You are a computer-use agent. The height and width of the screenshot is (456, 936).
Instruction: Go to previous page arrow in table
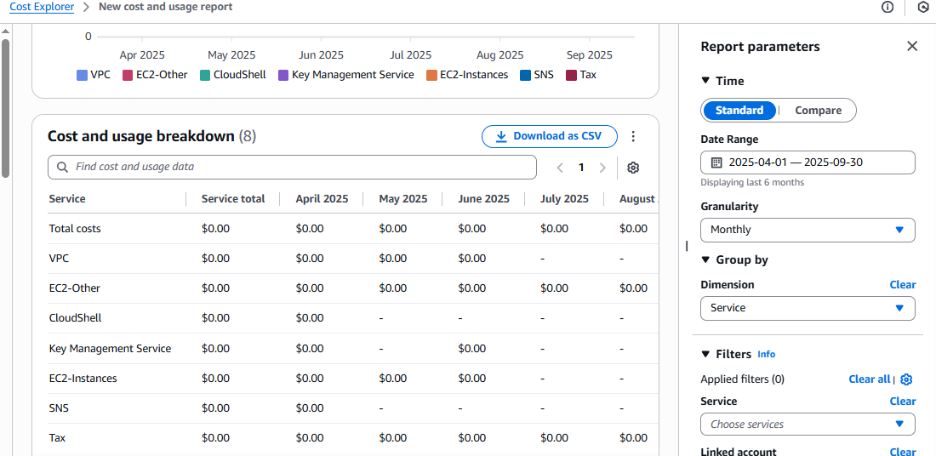pos(560,167)
